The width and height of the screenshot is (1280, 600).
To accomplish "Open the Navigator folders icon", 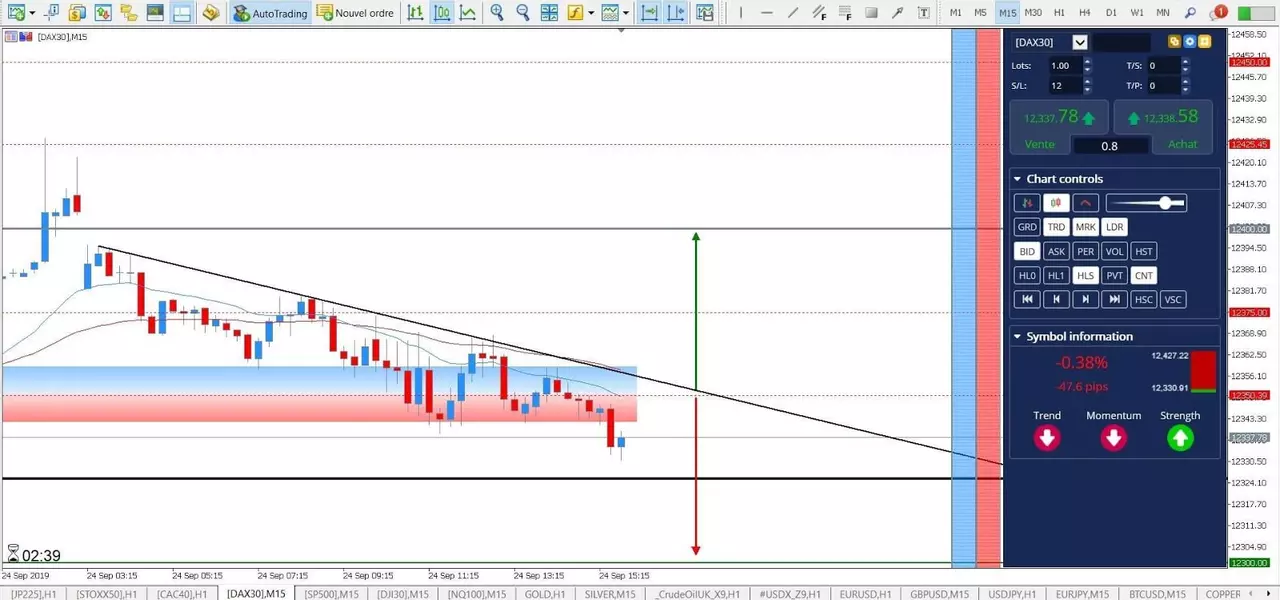I will coord(128,13).
